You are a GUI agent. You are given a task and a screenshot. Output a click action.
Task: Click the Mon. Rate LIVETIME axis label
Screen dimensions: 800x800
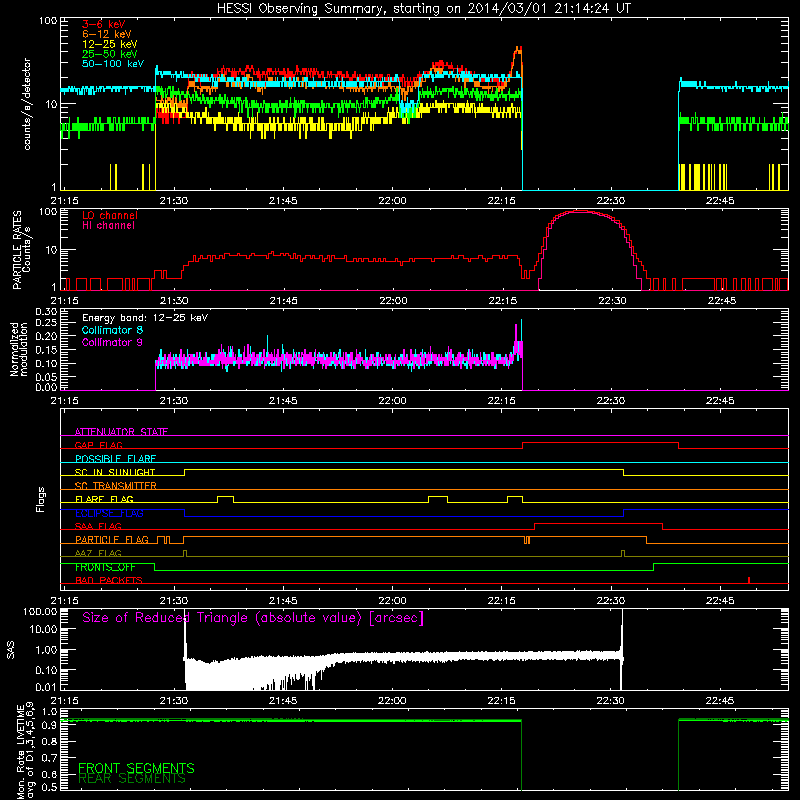click(26, 752)
